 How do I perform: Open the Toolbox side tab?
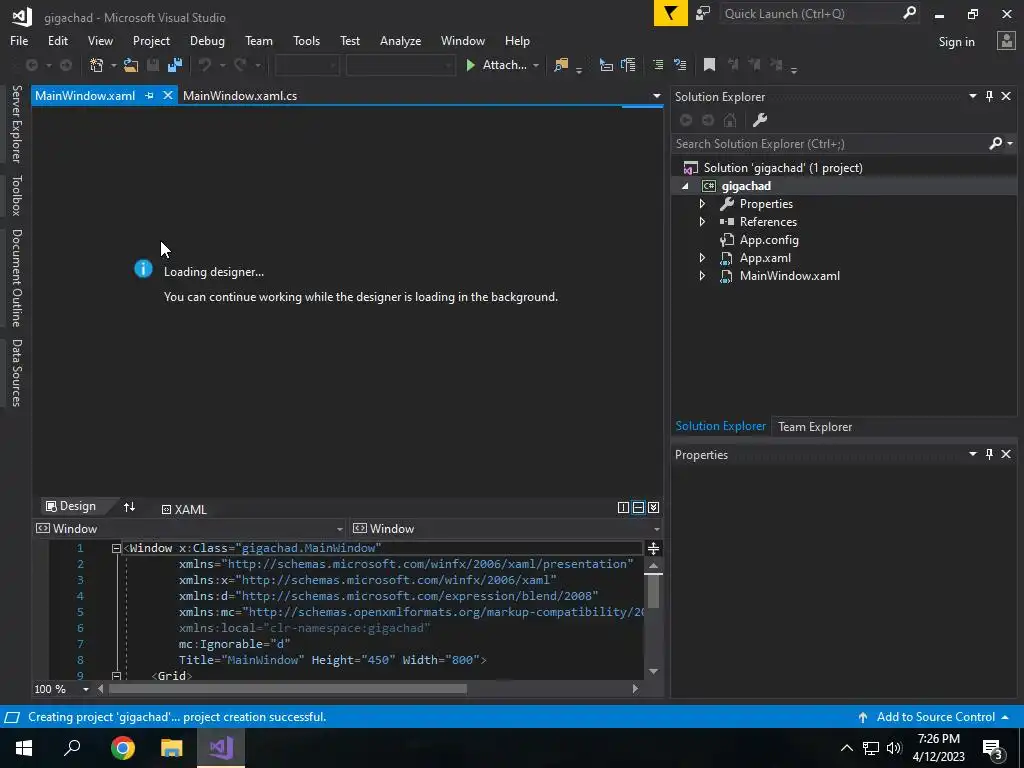click(16, 195)
